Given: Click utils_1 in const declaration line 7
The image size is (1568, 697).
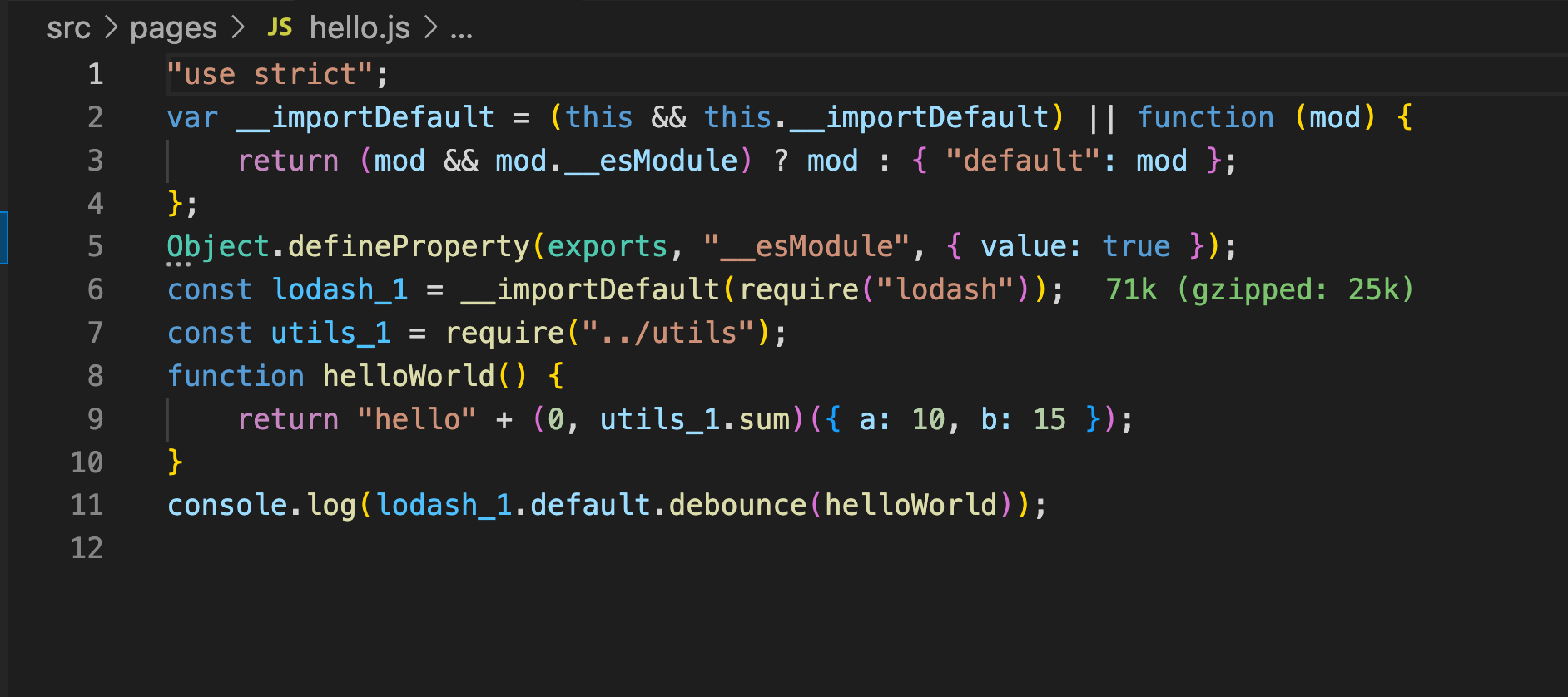Looking at the screenshot, I should pos(330,333).
